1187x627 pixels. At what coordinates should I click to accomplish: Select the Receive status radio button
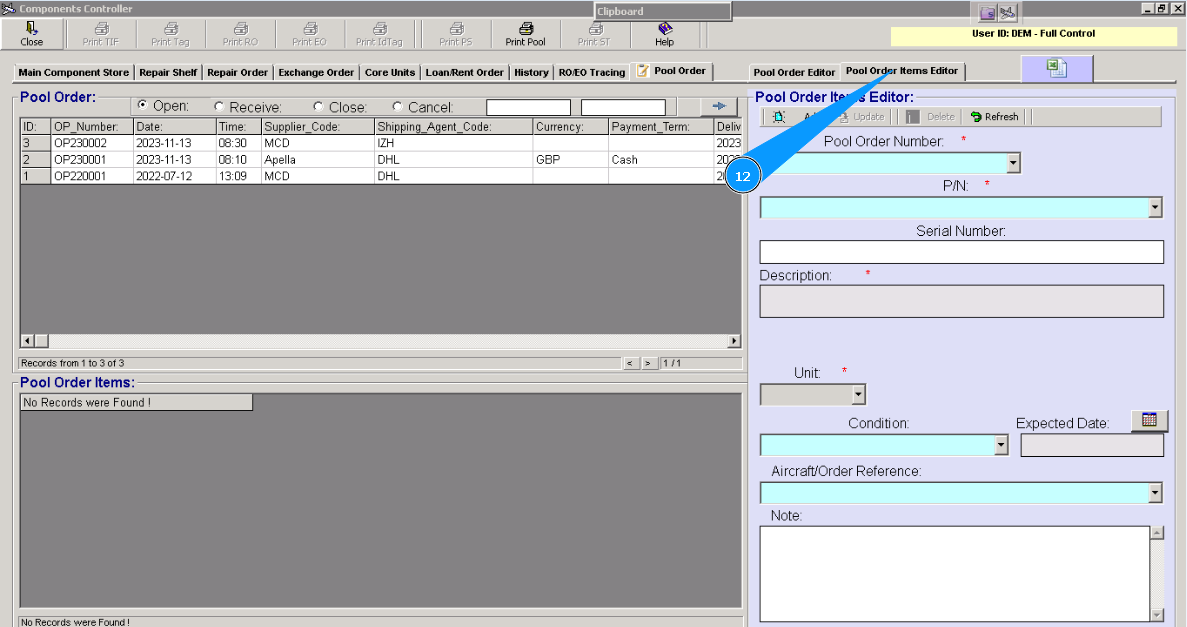pyautogui.click(x=219, y=106)
